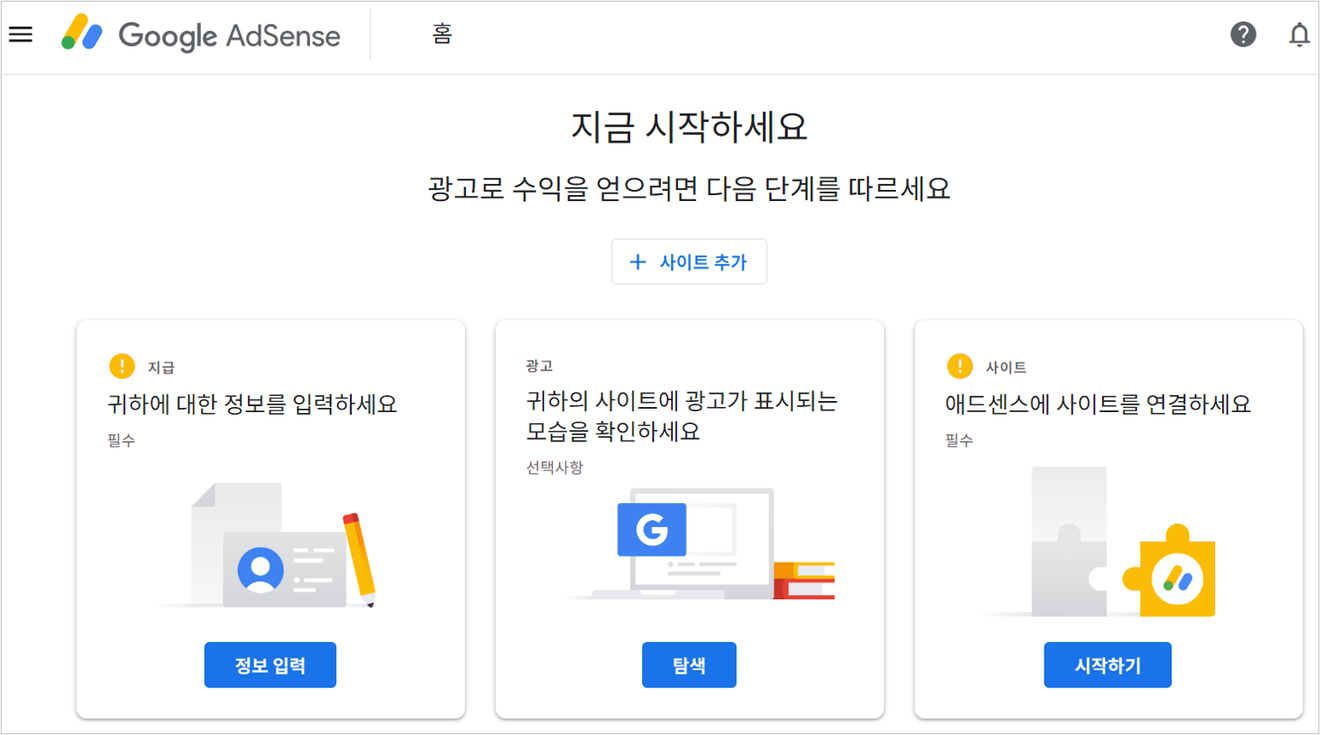Click the 지급 card category label
The image size is (1320, 735).
click(161, 367)
